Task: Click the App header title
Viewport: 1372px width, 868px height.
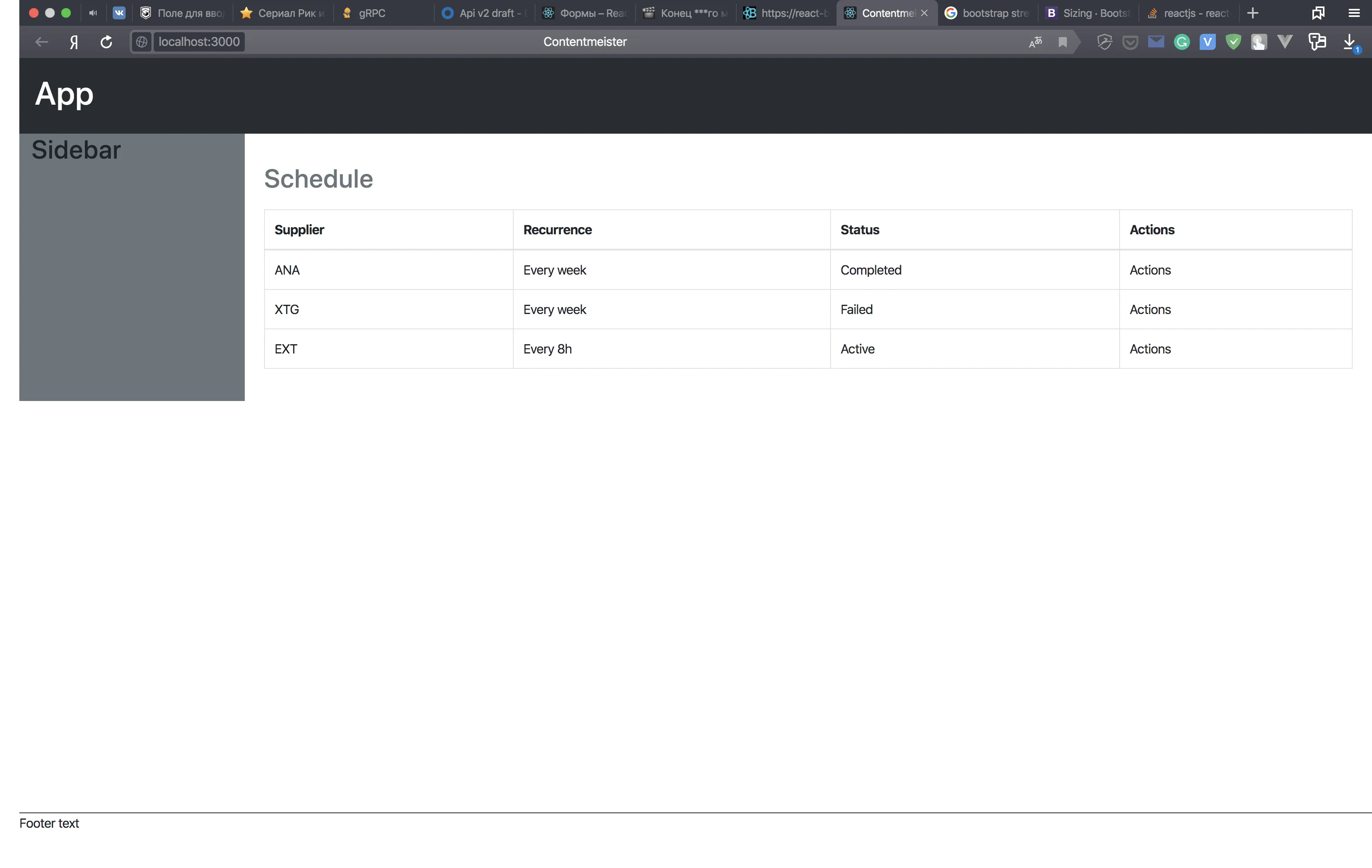Action: [x=64, y=94]
